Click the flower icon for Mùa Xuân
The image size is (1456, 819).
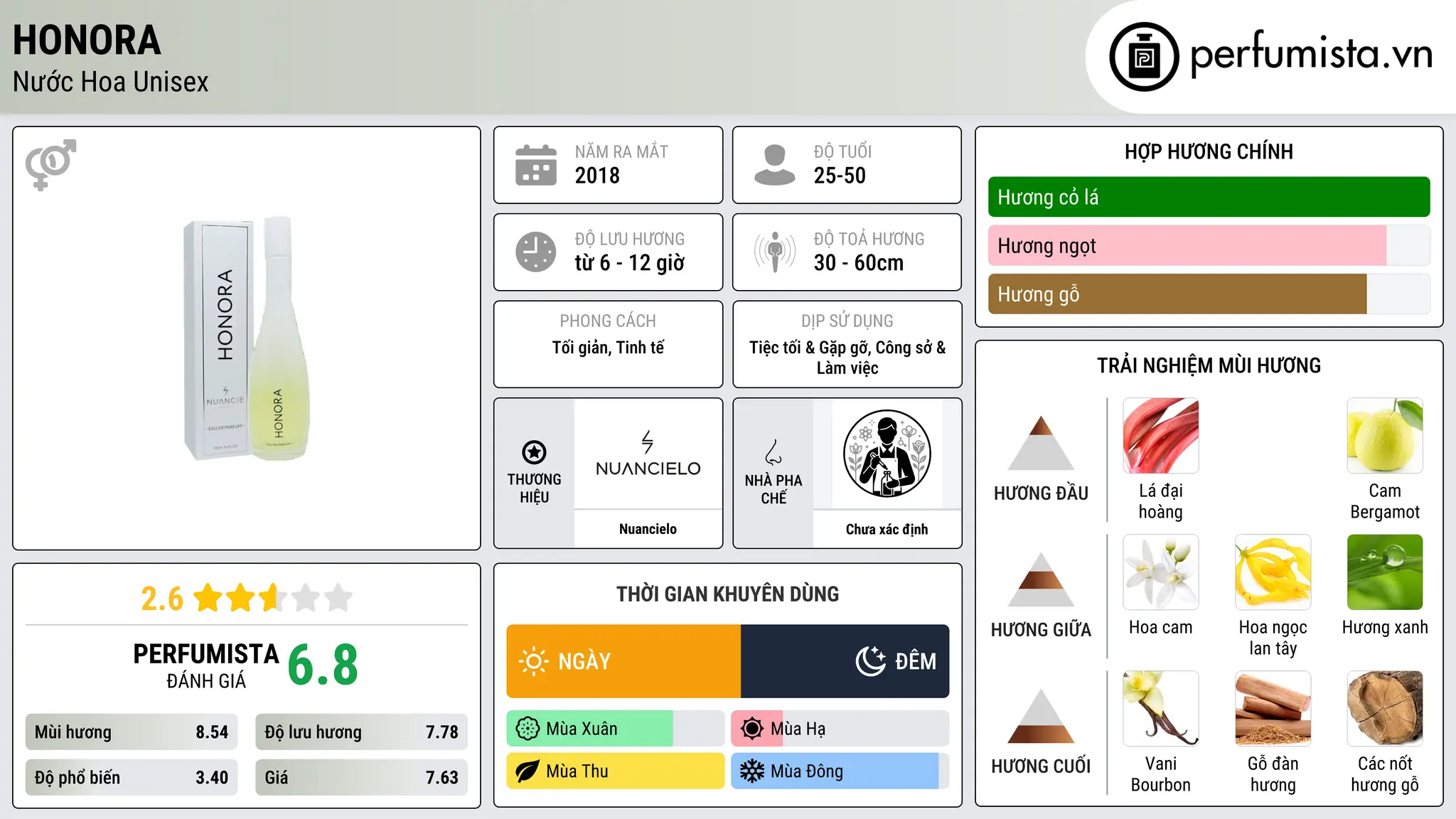[528, 729]
